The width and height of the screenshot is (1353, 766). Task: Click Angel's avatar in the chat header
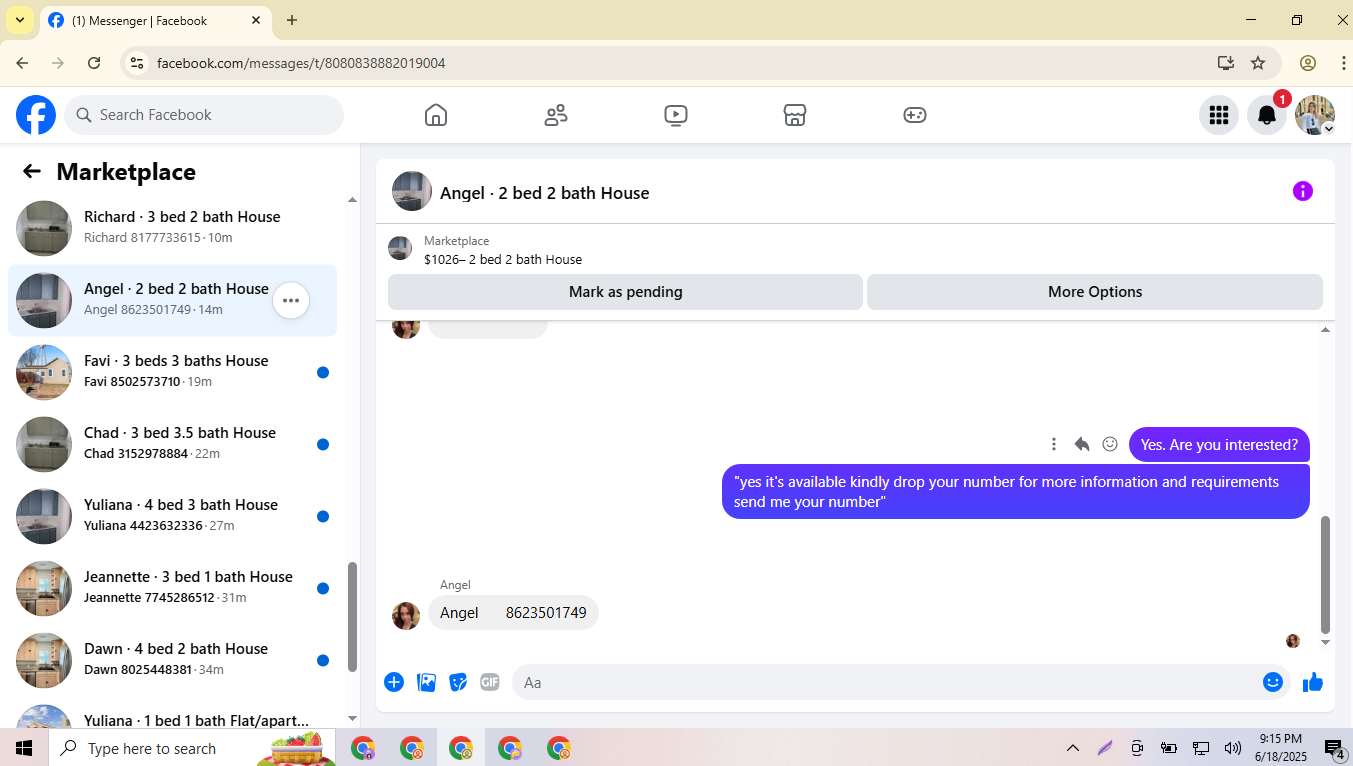coord(412,191)
